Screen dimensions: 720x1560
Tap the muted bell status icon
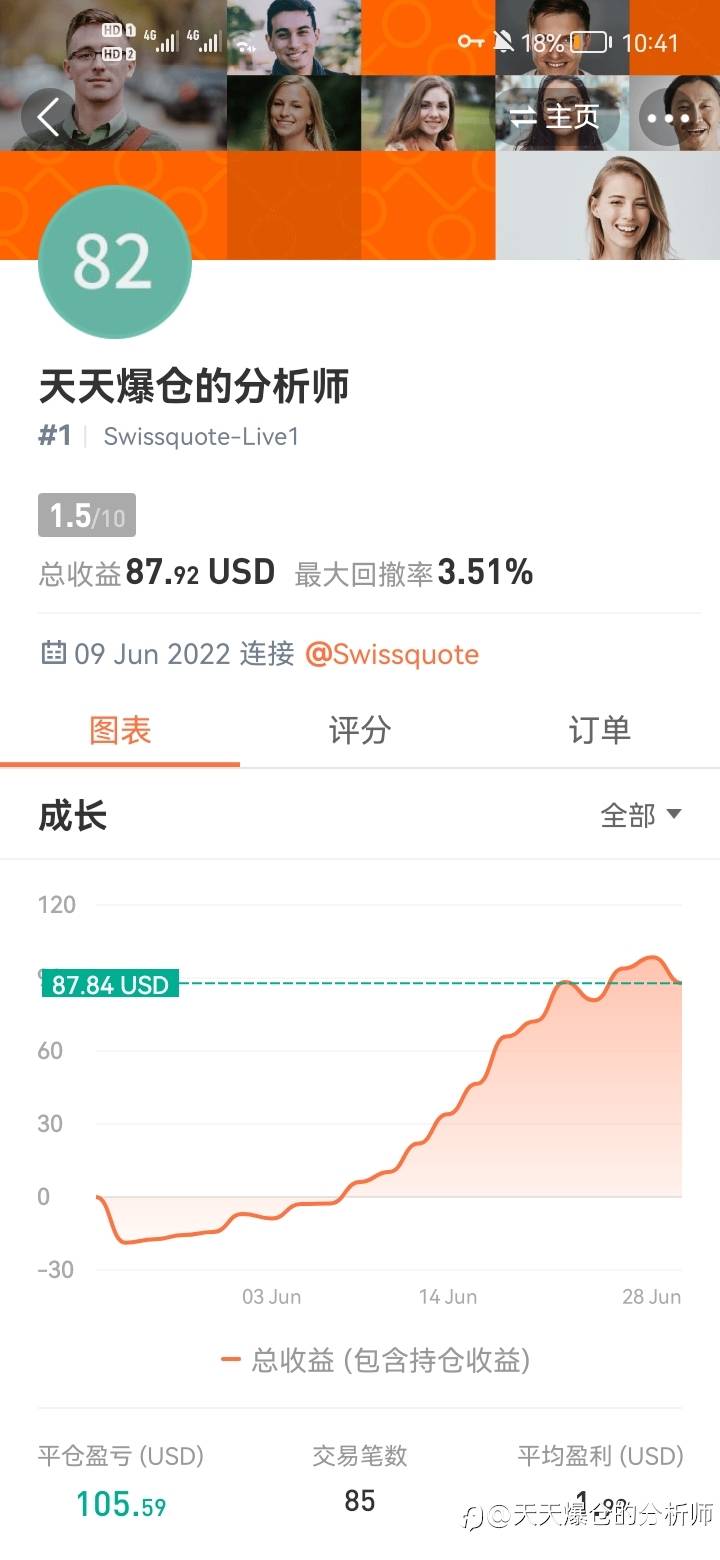pyautogui.click(x=503, y=42)
